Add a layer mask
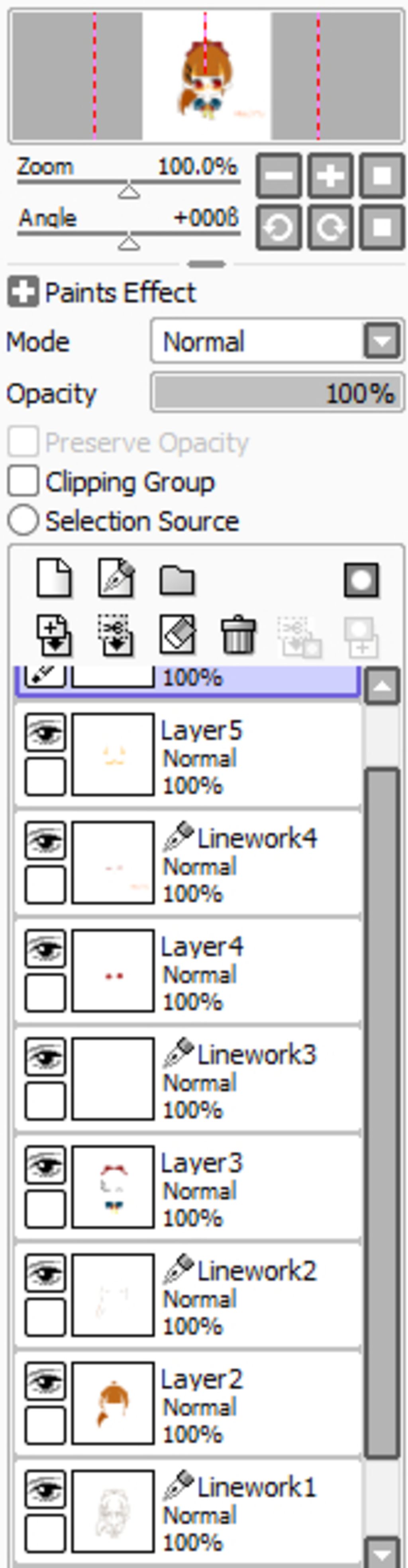 coord(361,580)
